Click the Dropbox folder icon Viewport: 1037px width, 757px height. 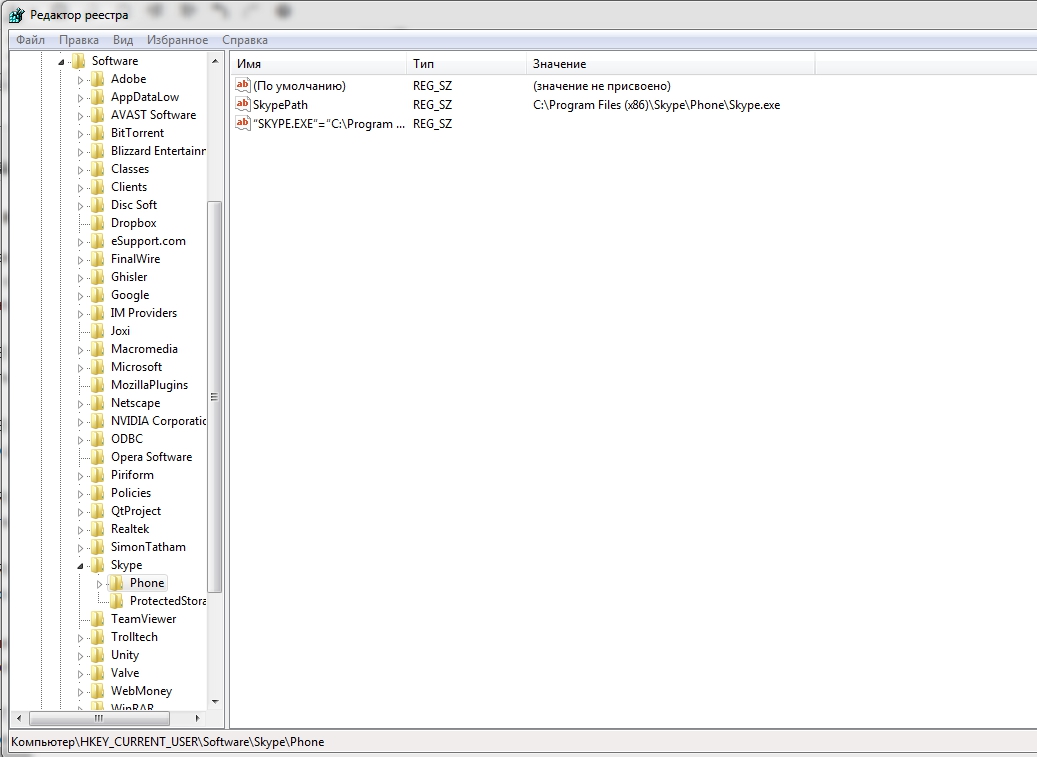tap(97, 223)
